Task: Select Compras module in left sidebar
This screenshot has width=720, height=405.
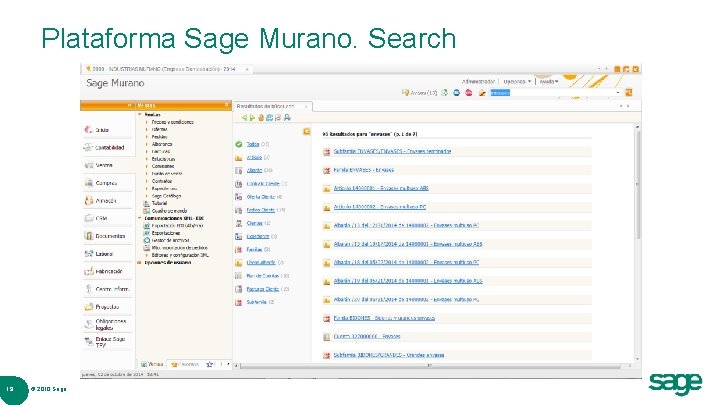Action: tap(101, 183)
